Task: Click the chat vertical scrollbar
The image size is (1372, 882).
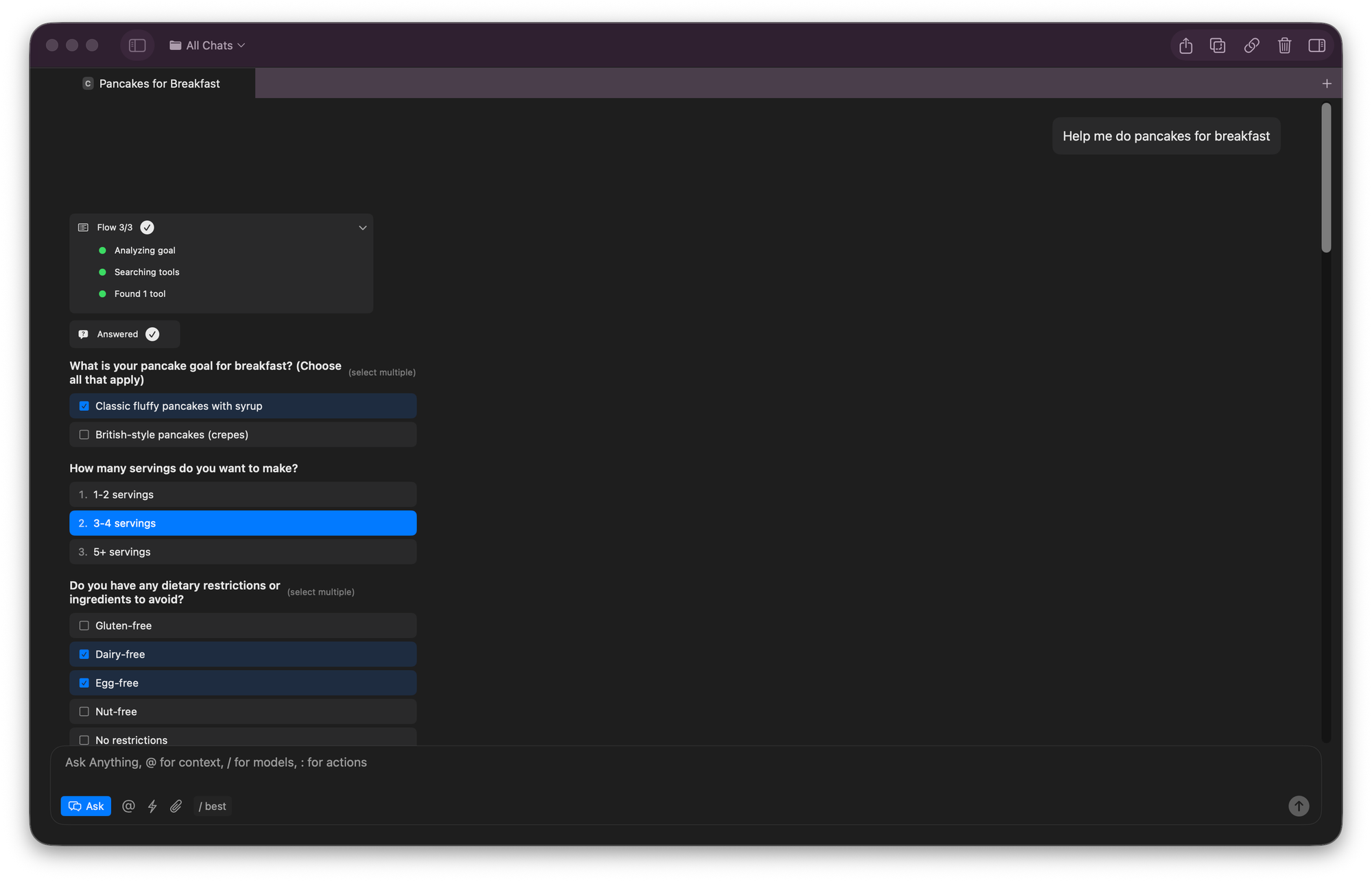Action: tap(1326, 178)
